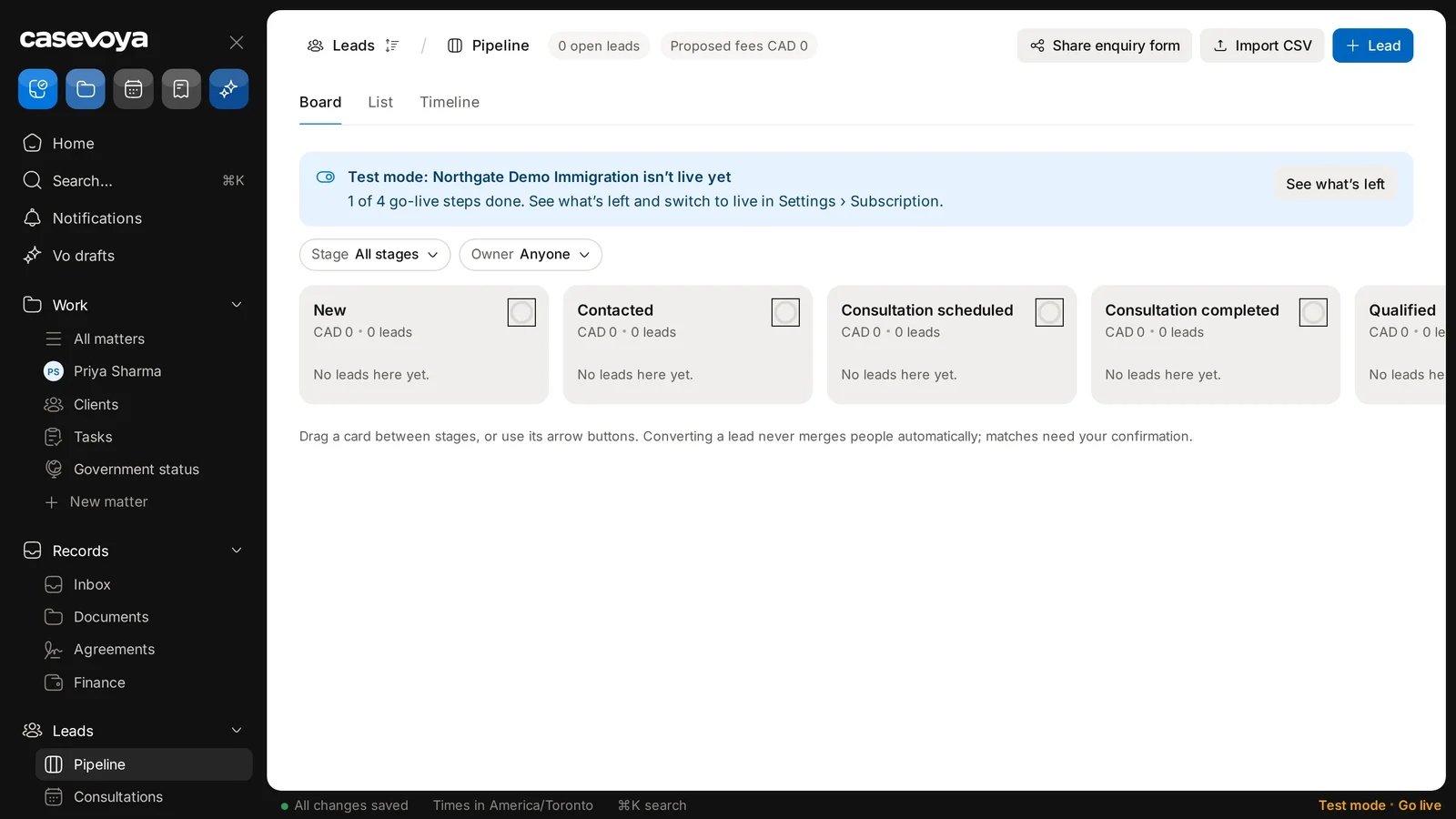Click the list-tree icon next to Leads
The width and height of the screenshot is (1456, 819).
(x=392, y=45)
